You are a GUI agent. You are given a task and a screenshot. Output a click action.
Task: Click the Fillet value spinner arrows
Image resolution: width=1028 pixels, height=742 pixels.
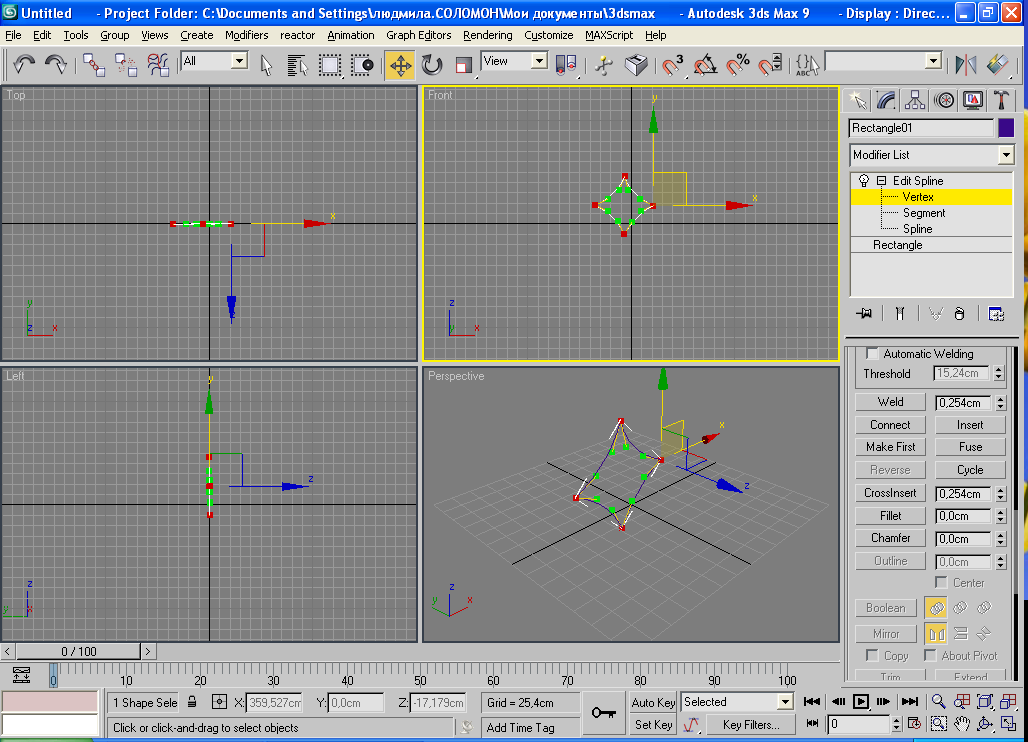[1000, 517]
